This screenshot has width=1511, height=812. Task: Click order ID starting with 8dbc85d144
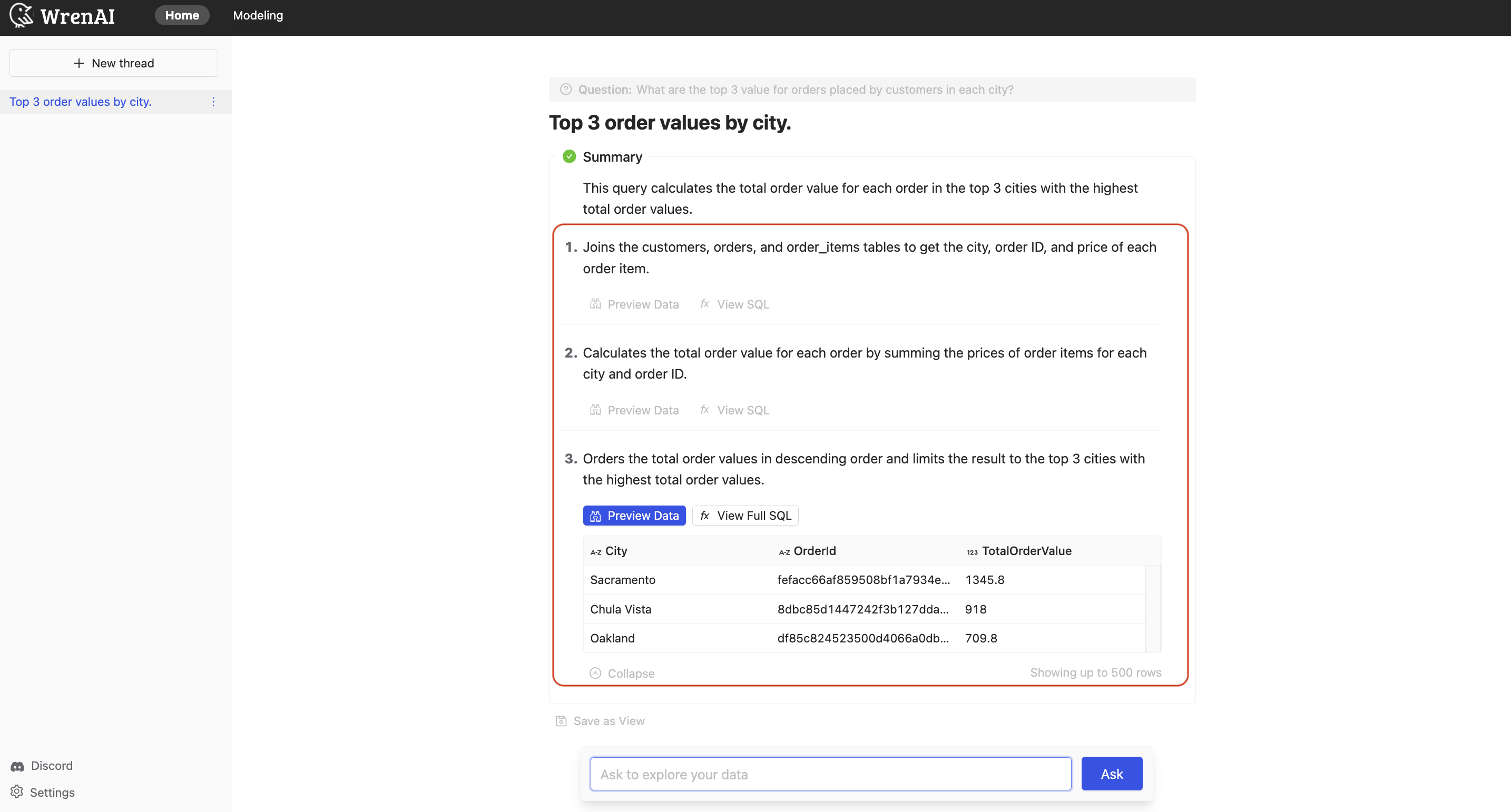click(863, 609)
